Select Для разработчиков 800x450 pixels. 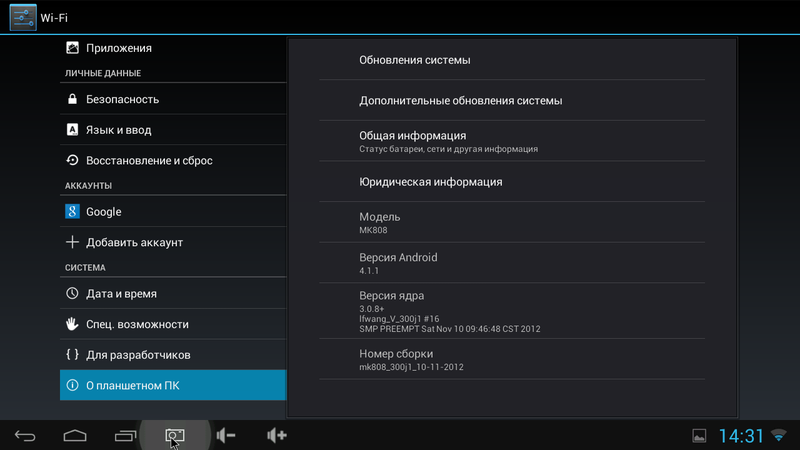click(x=173, y=355)
